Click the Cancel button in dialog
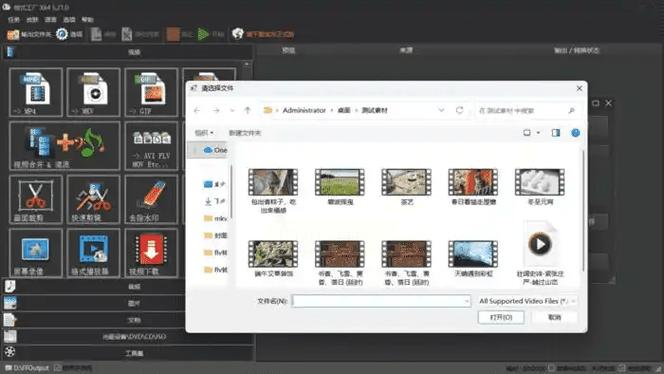This screenshot has width=664, height=374. (x=554, y=317)
